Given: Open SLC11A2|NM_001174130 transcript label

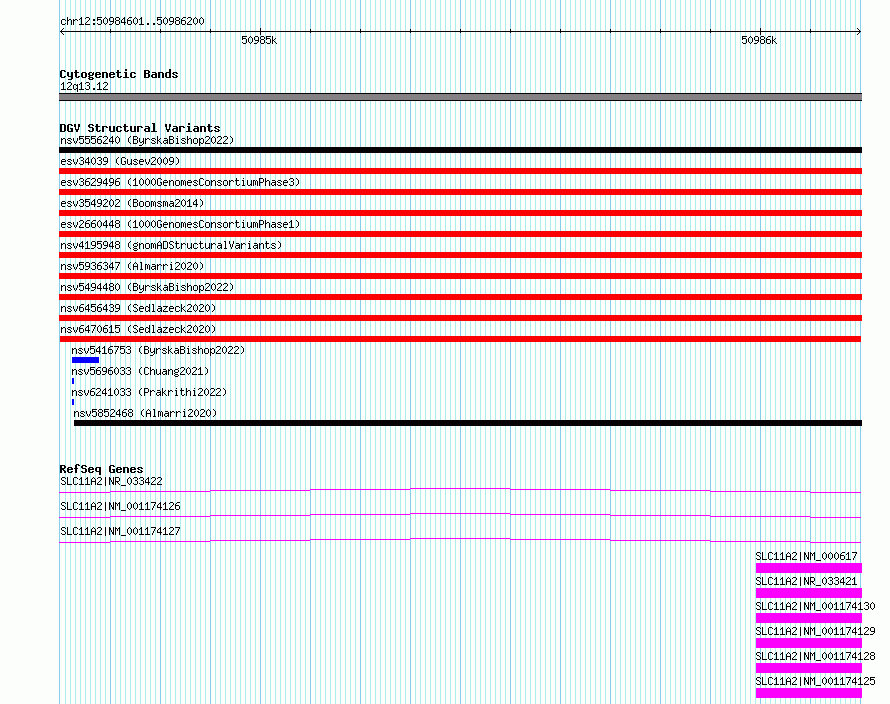Looking at the screenshot, I should tap(815, 606).
